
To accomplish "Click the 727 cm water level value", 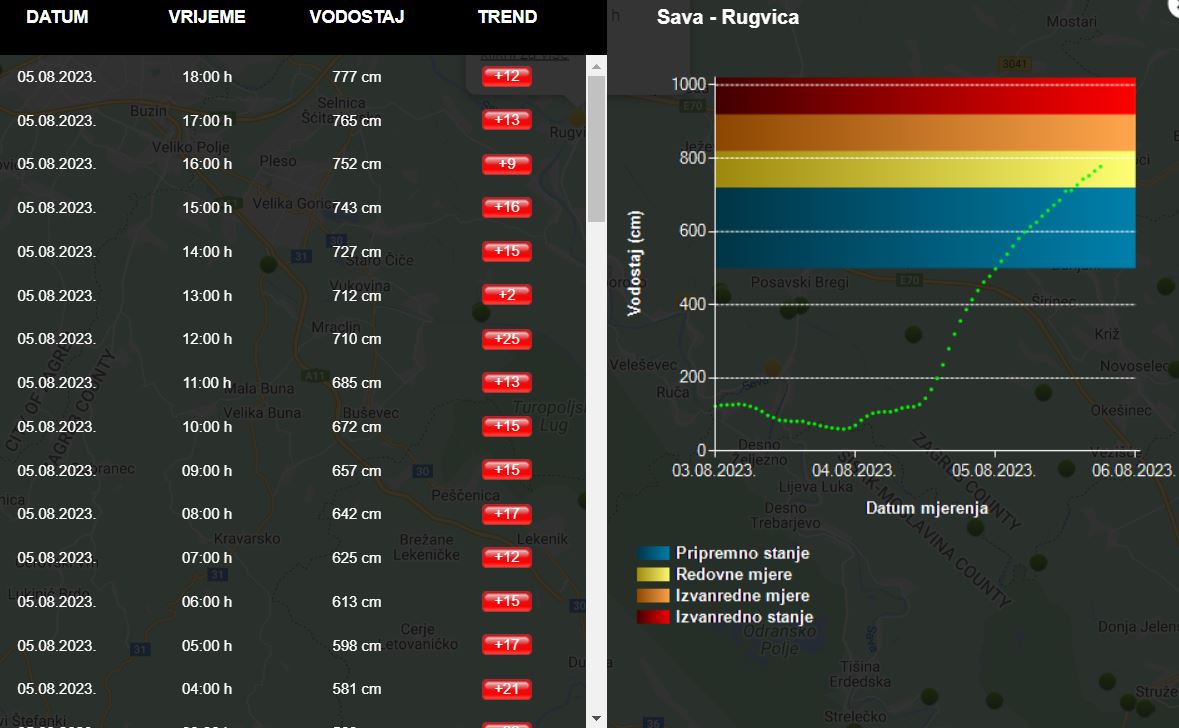I will [x=356, y=252].
